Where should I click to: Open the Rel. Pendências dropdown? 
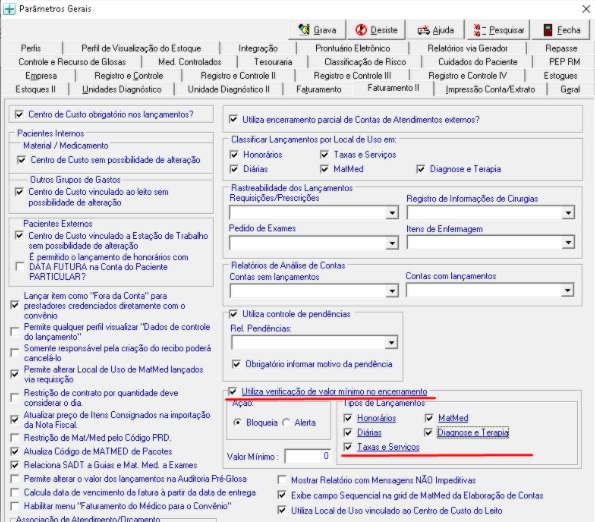391,343
